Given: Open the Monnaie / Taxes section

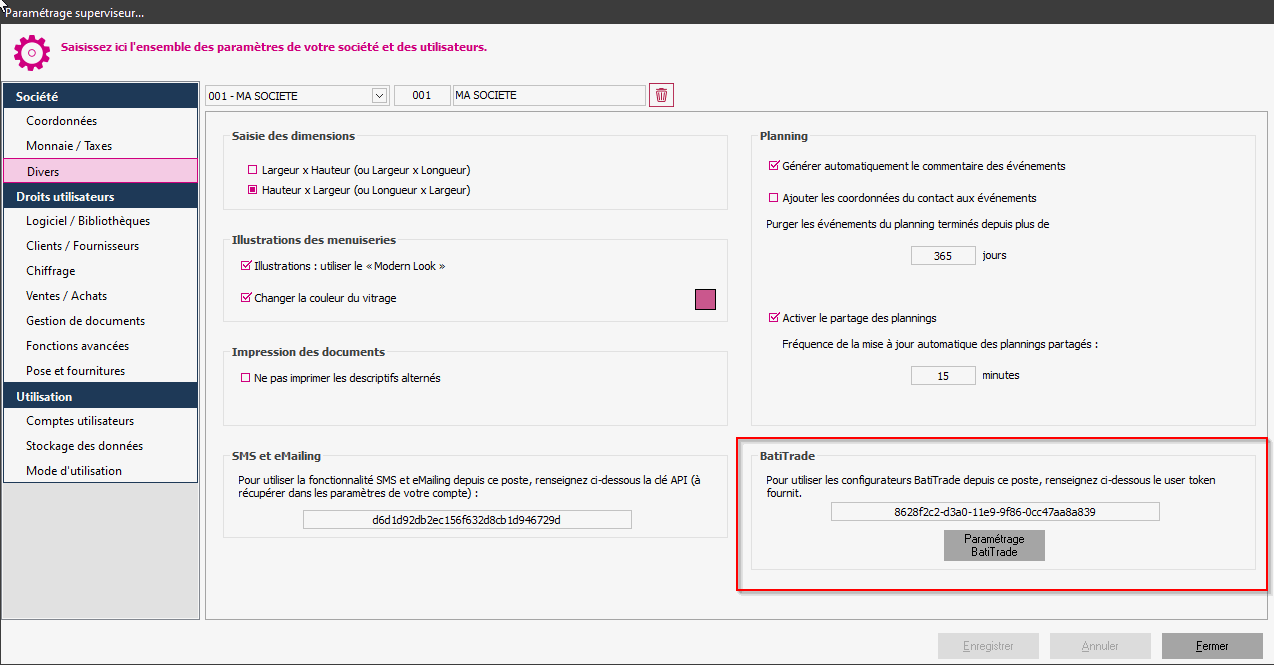Looking at the screenshot, I should click(101, 146).
